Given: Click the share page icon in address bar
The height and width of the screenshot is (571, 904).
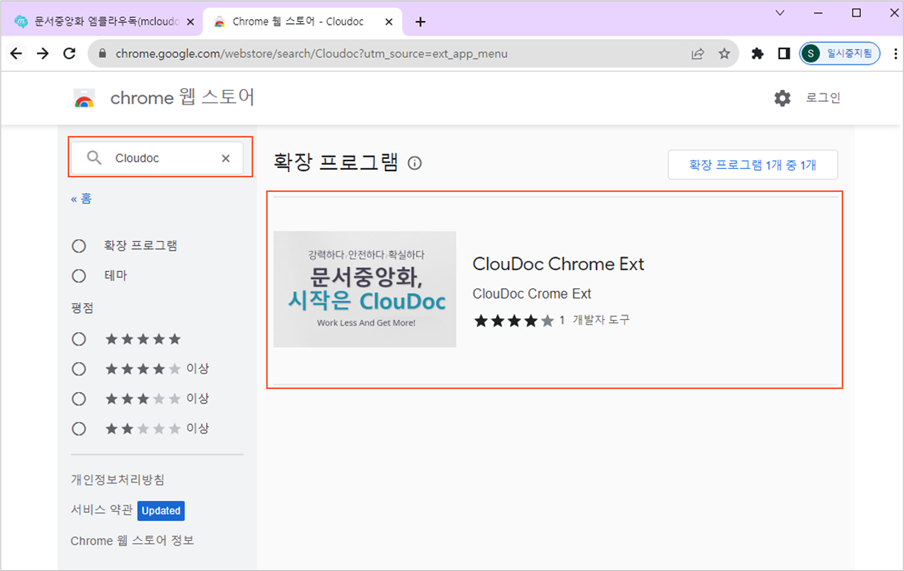Looking at the screenshot, I should pos(698,54).
